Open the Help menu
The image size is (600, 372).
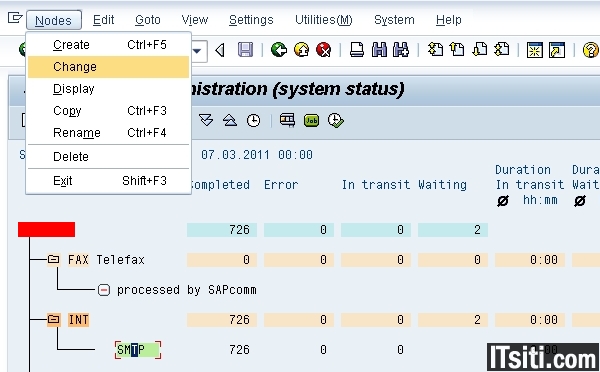pos(448,20)
